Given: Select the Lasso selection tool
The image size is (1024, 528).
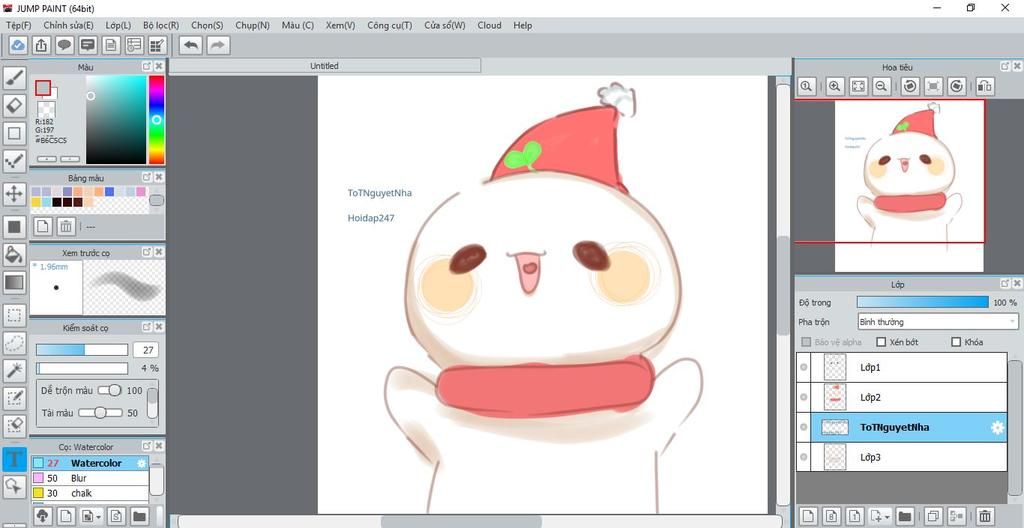Looking at the screenshot, I should click(x=14, y=343).
